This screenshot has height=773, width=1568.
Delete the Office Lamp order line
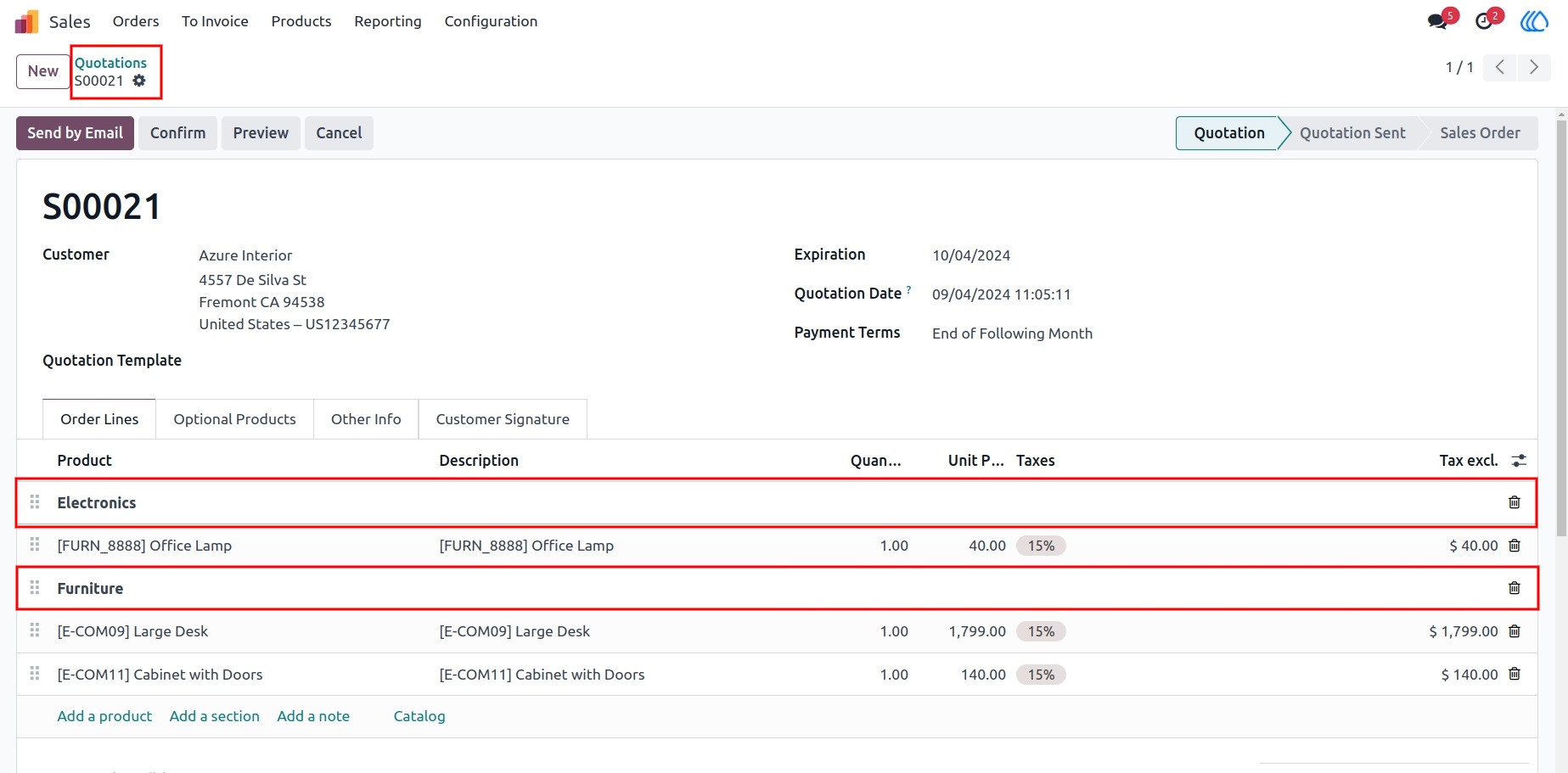click(1514, 546)
